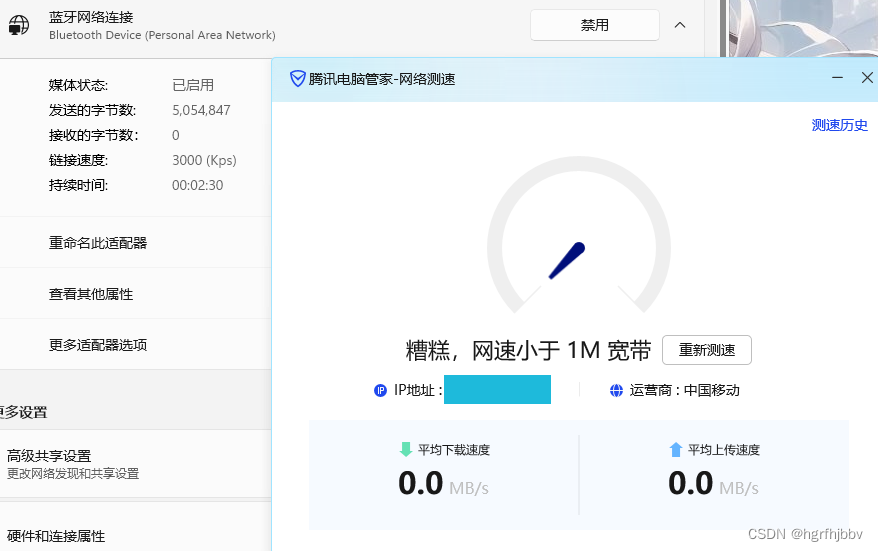Collapse the Bluetooth network connection details chevron
The width and height of the screenshot is (878, 551).
pyautogui.click(x=680, y=25)
